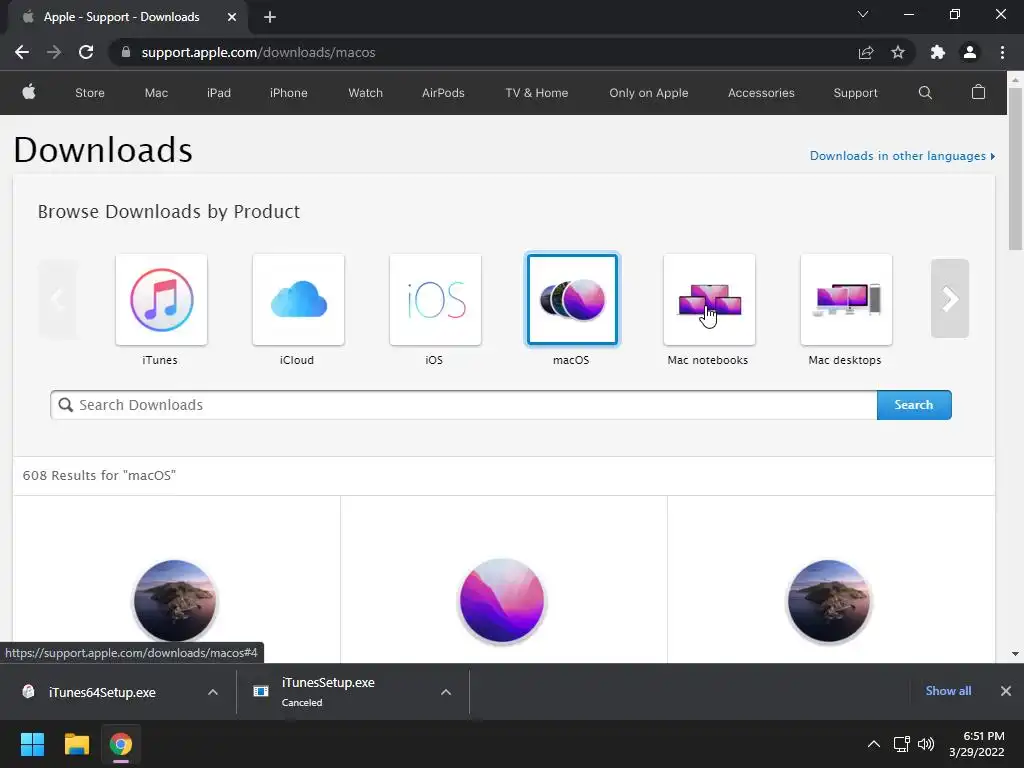Bookmark this page with the star icon
This screenshot has height=768, width=1024.
click(898, 52)
